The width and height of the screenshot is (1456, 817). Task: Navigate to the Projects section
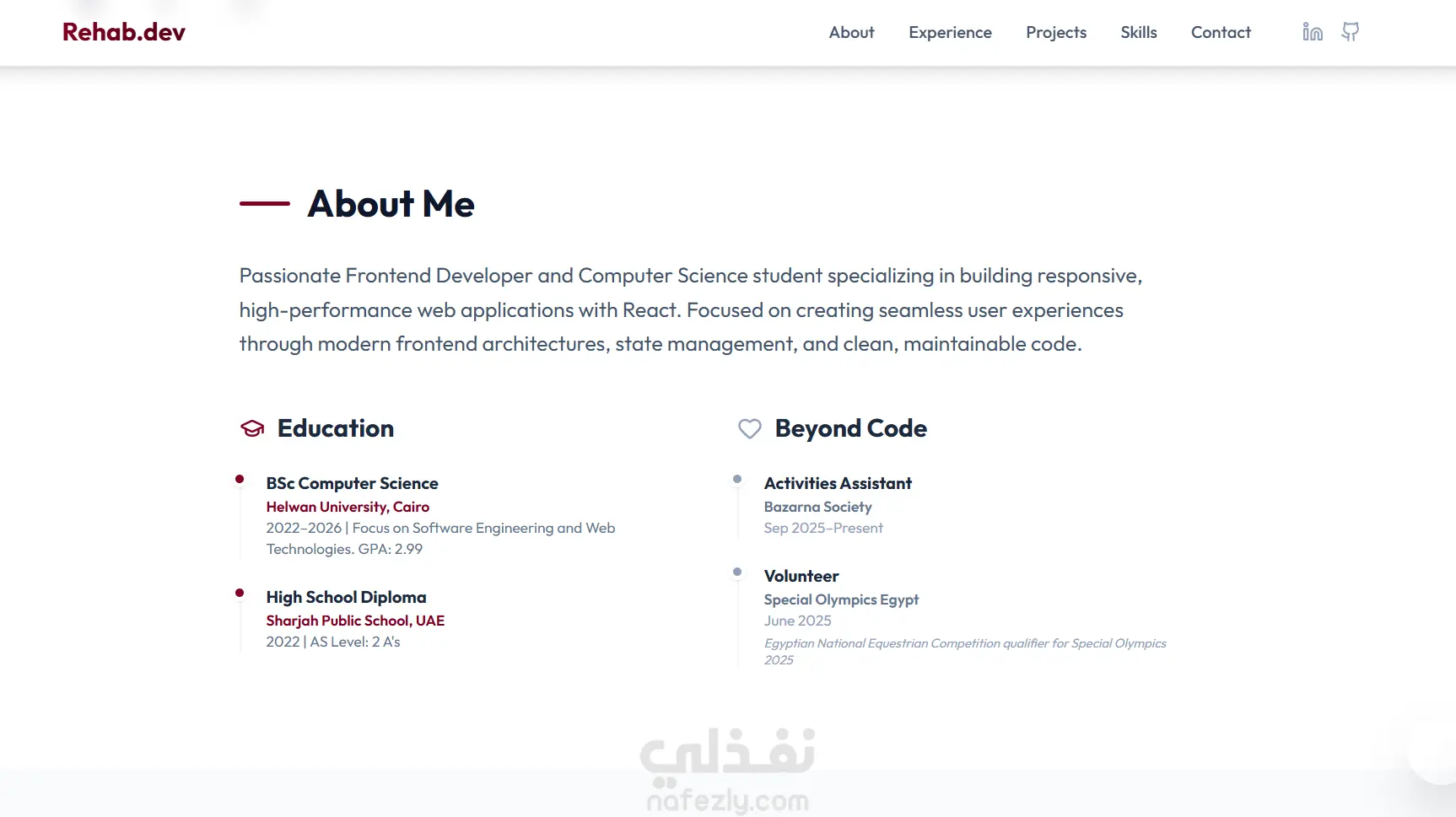click(x=1056, y=32)
